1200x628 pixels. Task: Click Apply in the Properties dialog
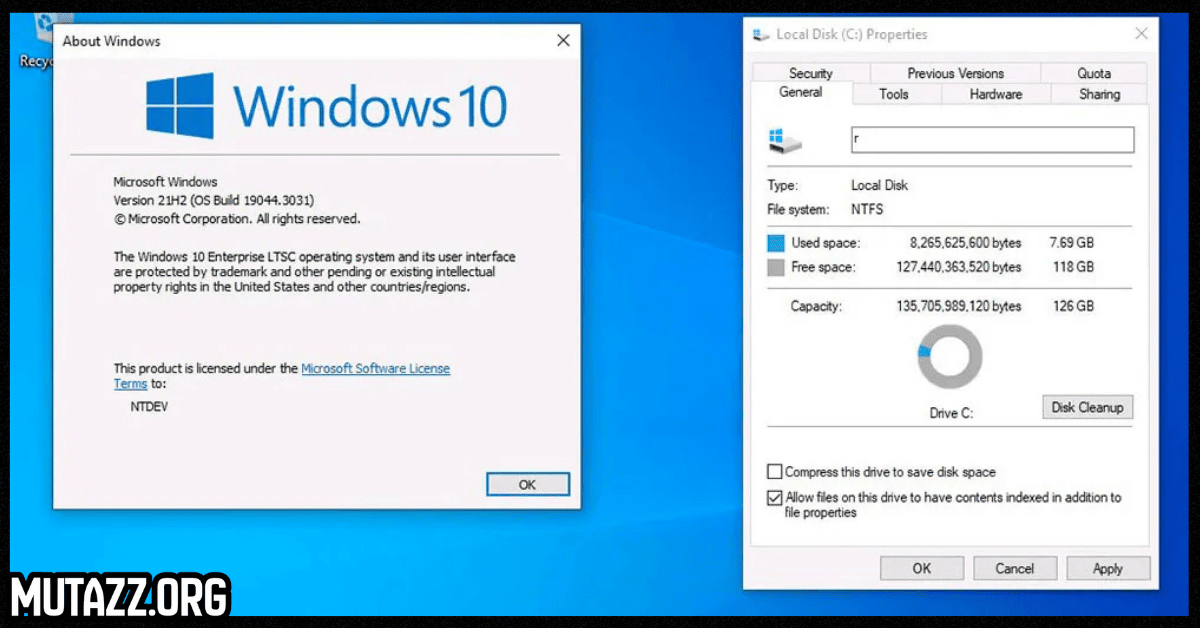tap(1107, 568)
